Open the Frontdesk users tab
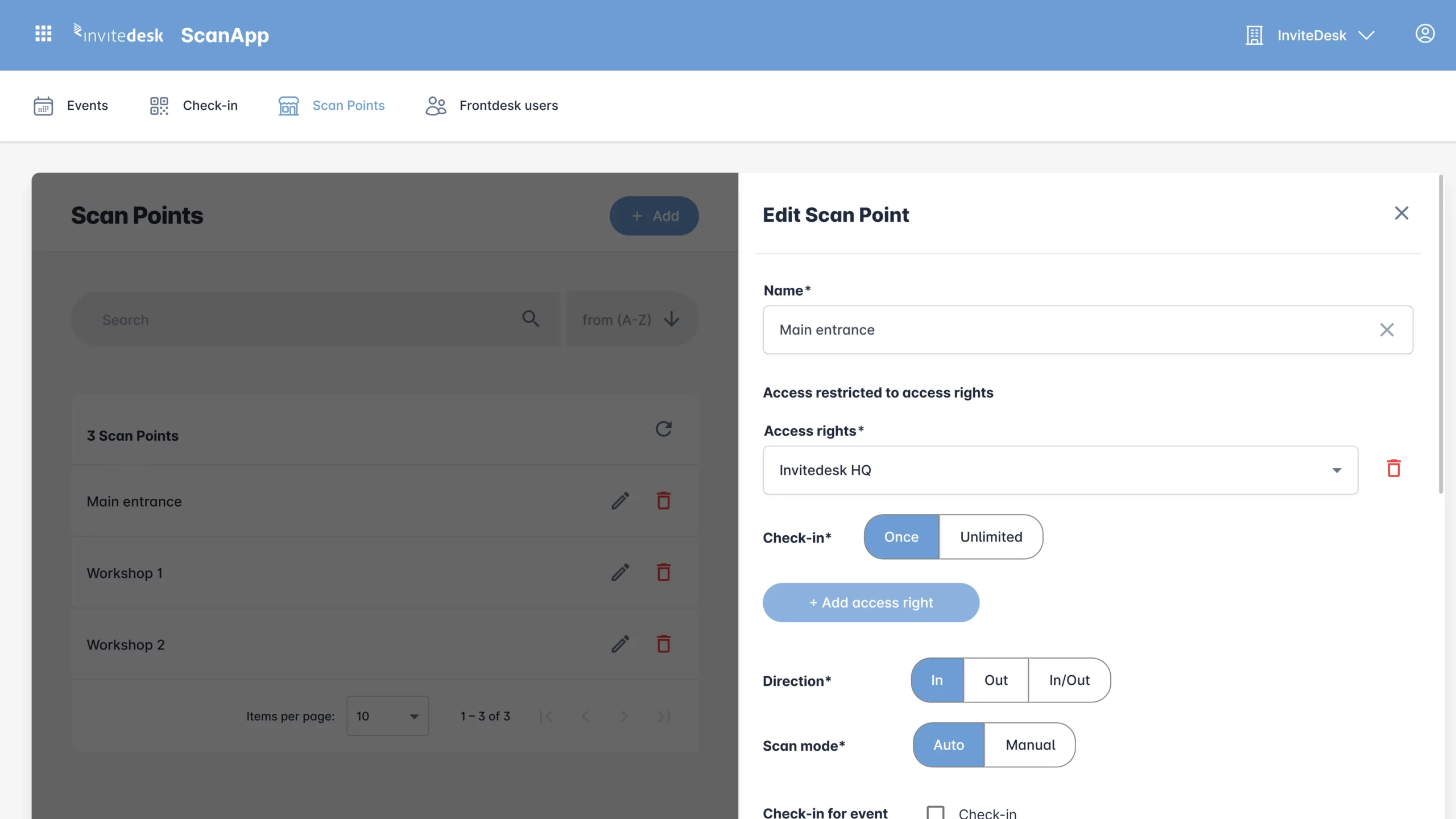This screenshot has height=819, width=1456. pos(491,106)
